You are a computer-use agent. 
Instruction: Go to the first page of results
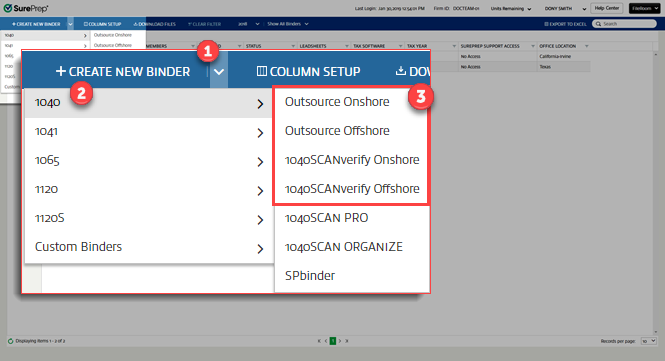point(319,341)
